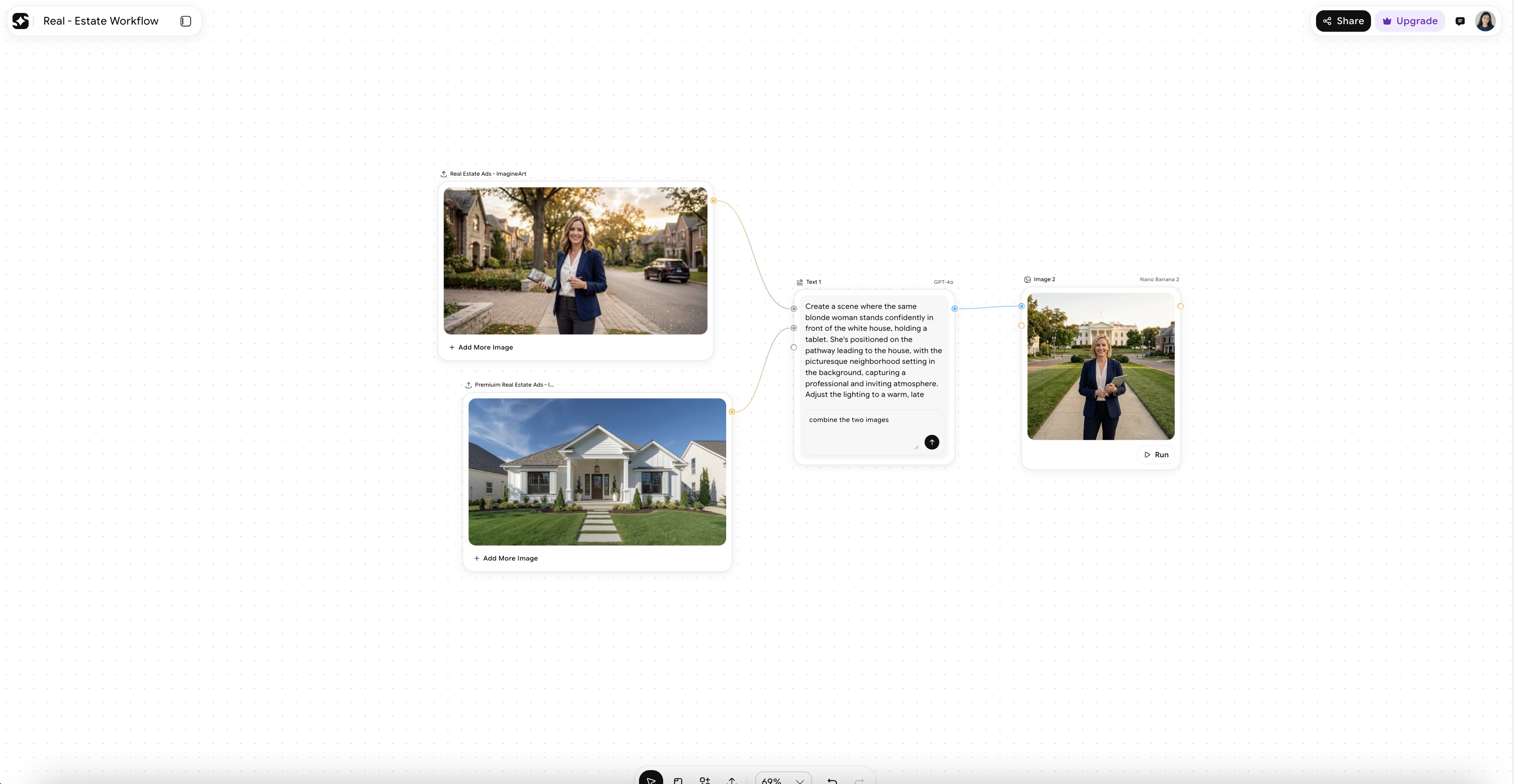The height and width of the screenshot is (784, 1515).
Task: Select the pointer cursor tool
Action: coord(651,779)
